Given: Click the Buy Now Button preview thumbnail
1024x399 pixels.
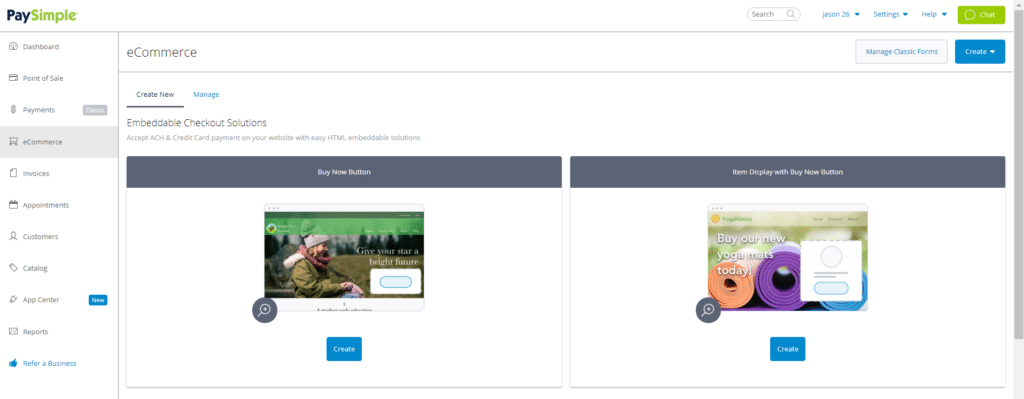Looking at the screenshot, I should point(344,257).
